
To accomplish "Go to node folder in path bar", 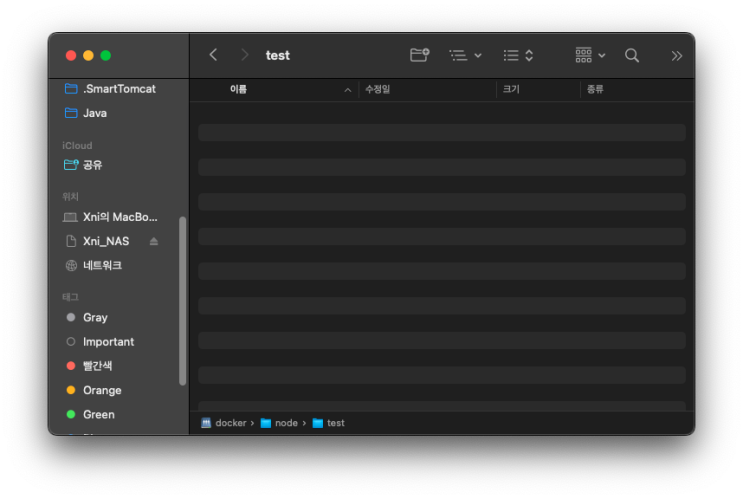I will point(280,423).
